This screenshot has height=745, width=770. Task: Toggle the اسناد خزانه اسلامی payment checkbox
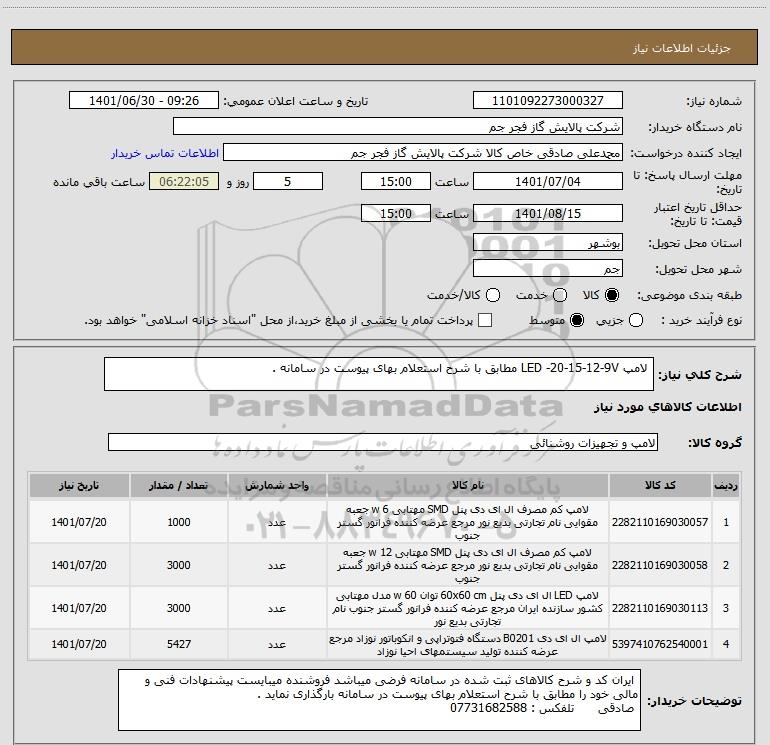[x=485, y=320]
